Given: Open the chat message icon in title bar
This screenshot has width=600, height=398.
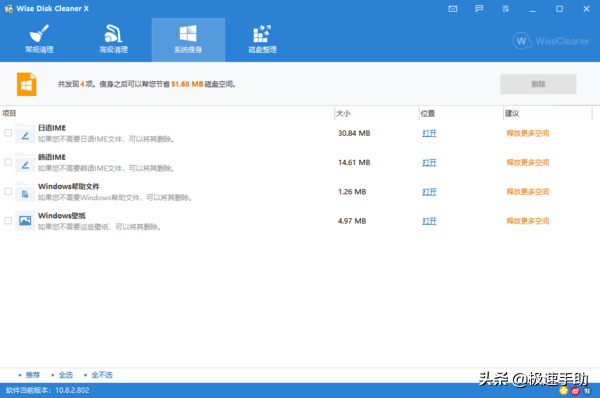Looking at the screenshot, I should tap(479, 9).
